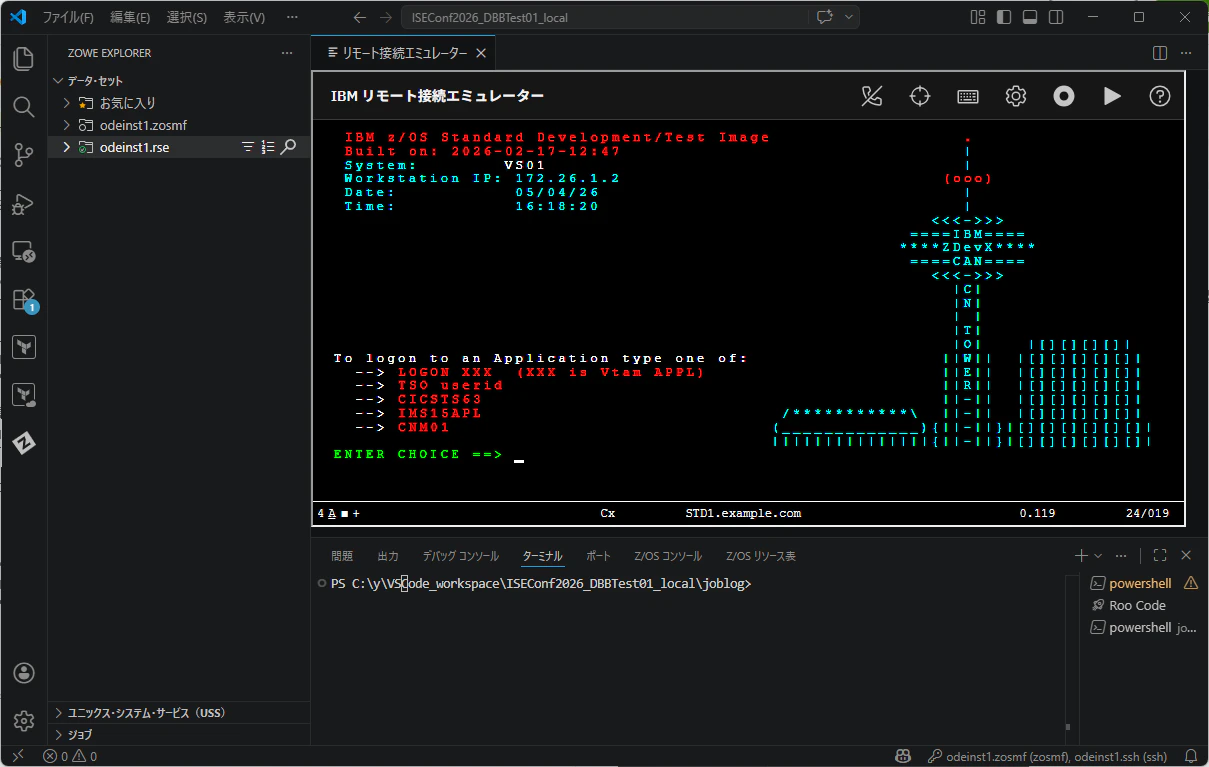Open Remote Explorer view

[x=24, y=251]
